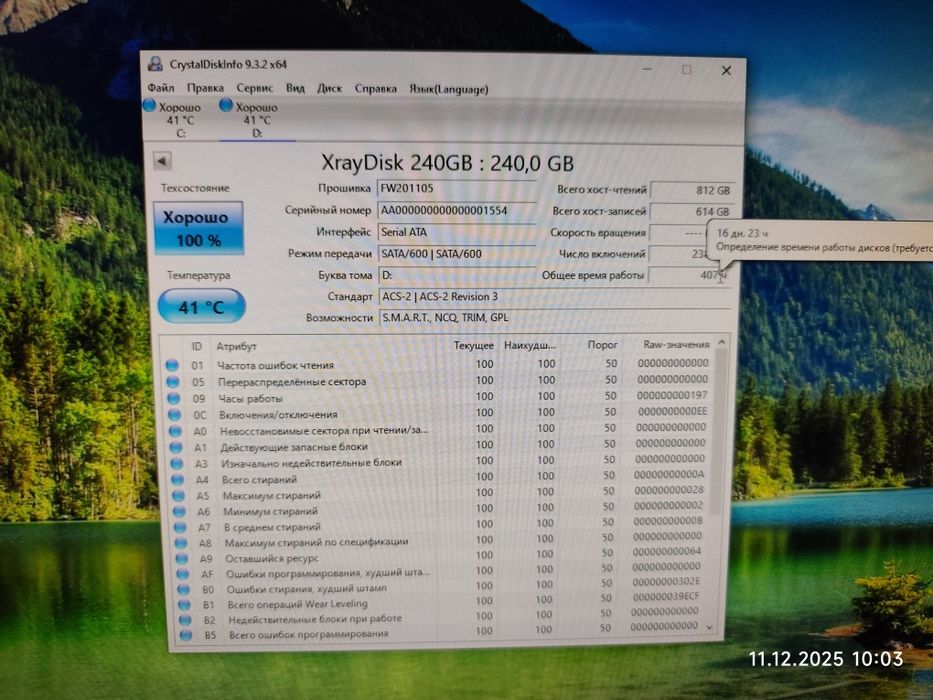
Task: Click the transfer mode field SATA/600 | SATA/600
Action: click(456, 254)
